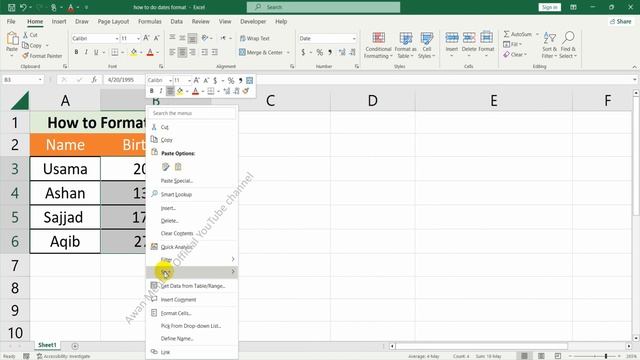Image resolution: width=640 pixels, height=360 pixels.
Task: Open Conditional Formatting in the ribbon
Action: pos(378,45)
